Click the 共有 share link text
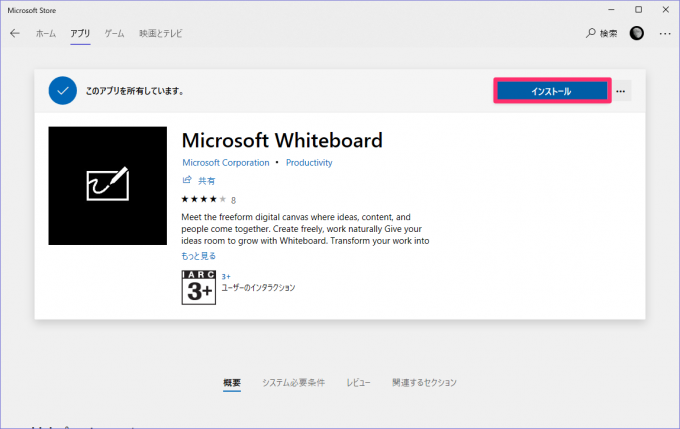Screen dimensions: 680x429 [x=206, y=181]
